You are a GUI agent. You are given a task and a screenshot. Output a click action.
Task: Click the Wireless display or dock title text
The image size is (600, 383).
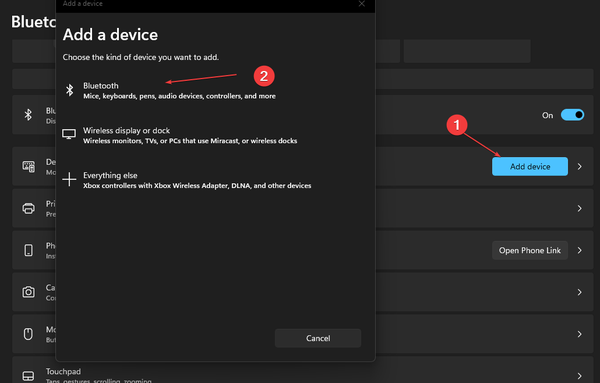127,130
